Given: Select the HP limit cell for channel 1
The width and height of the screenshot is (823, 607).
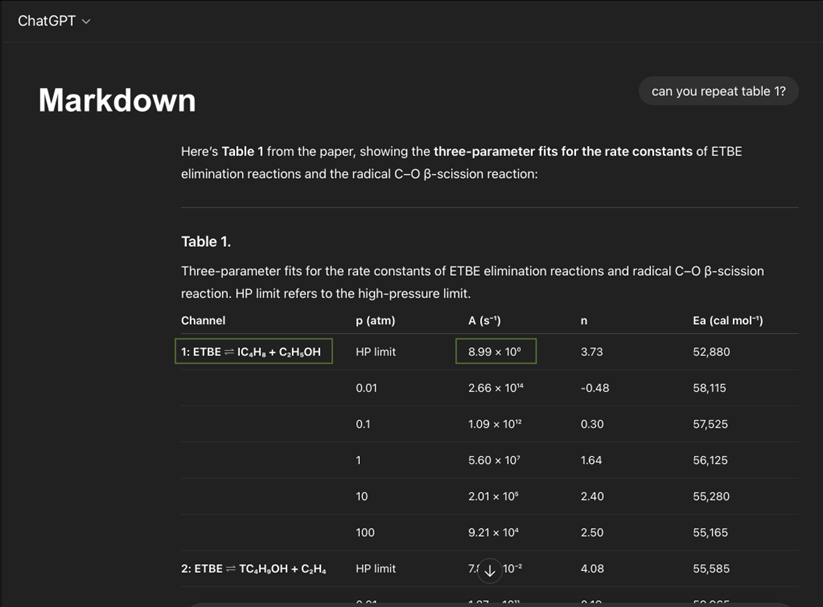Looking at the screenshot, I should [376, 351].
